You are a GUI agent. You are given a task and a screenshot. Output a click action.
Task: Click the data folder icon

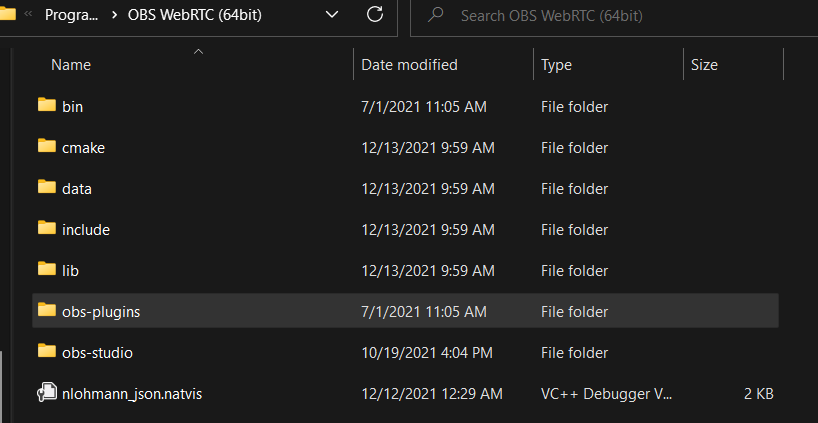coord(46,187)
